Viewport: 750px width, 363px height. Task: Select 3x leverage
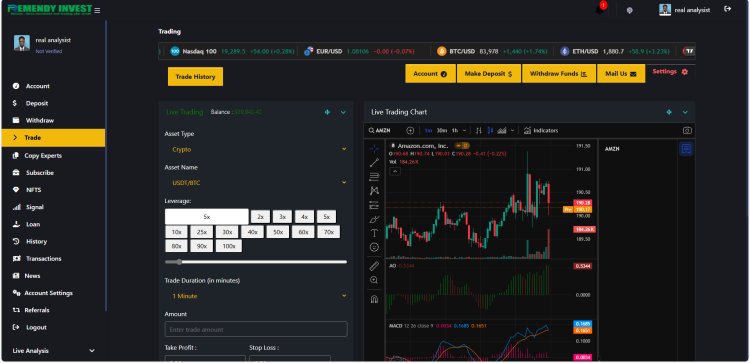[x=283, y=217]
